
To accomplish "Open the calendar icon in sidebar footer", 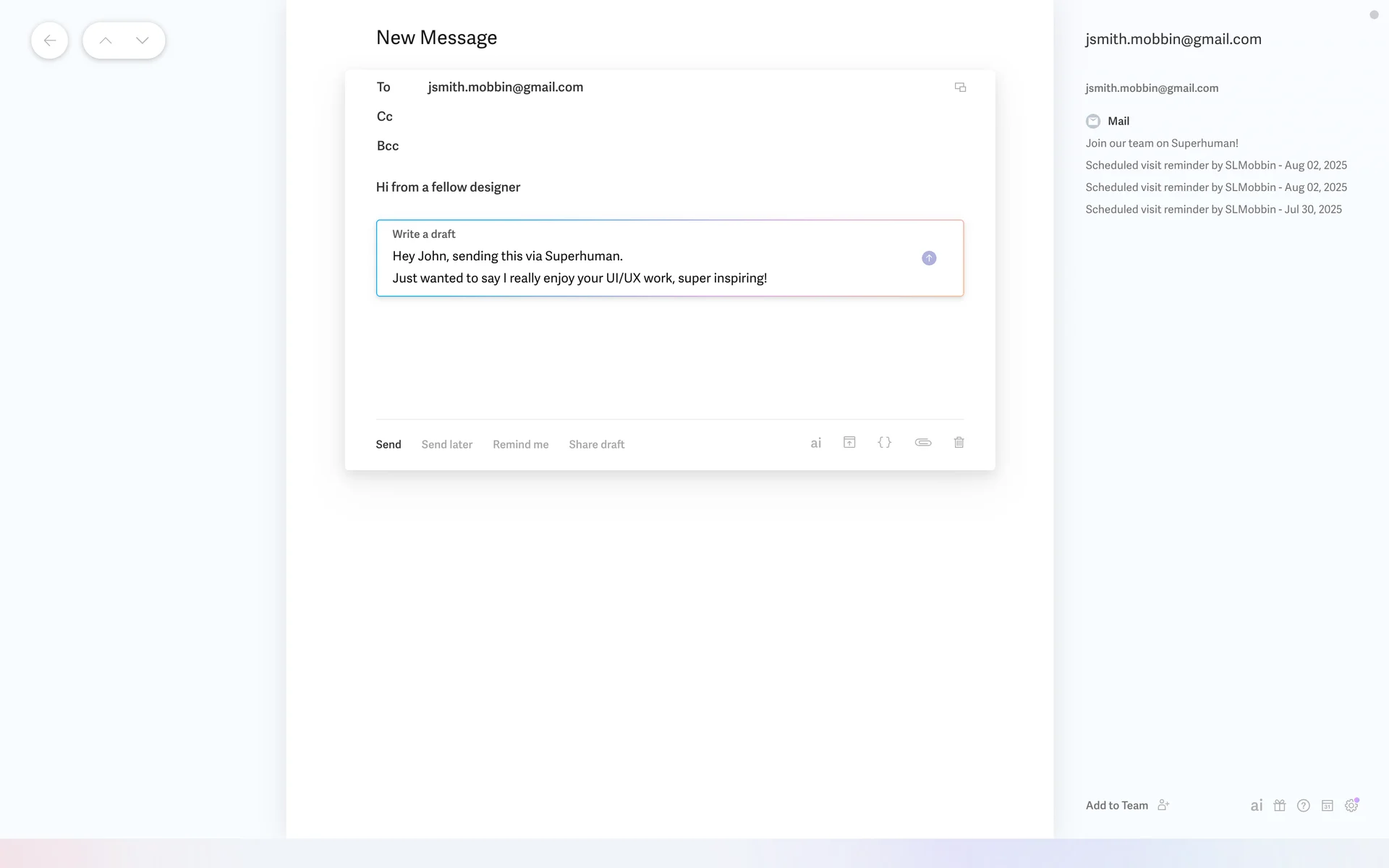I will pyautogui.click(x=1327, y=806).
